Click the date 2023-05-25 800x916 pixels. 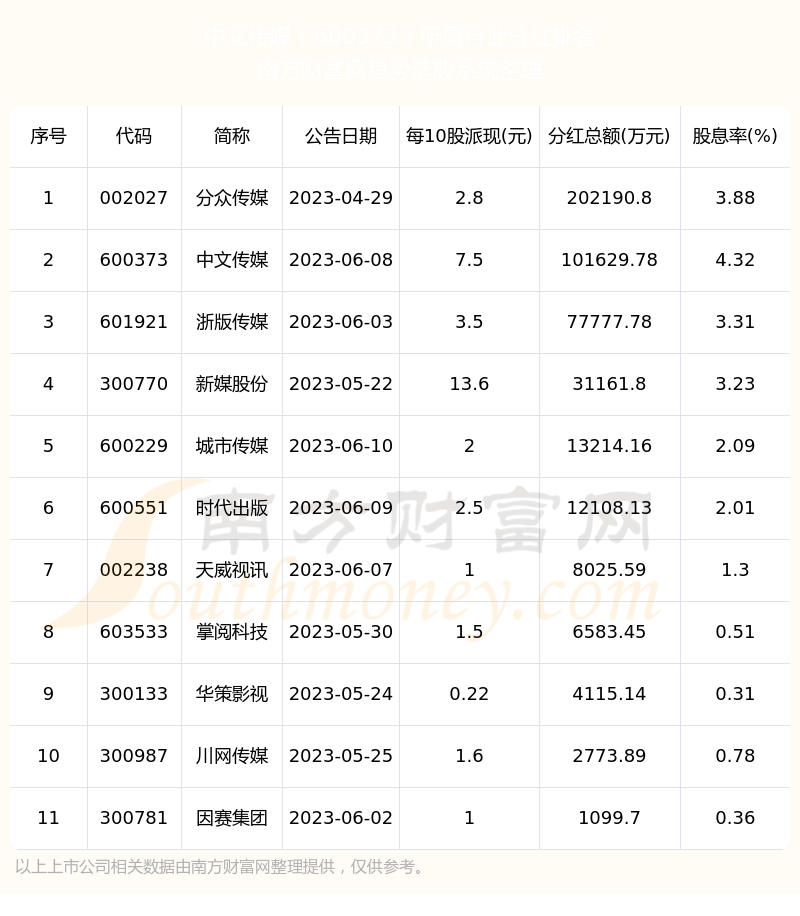[341, 755]
